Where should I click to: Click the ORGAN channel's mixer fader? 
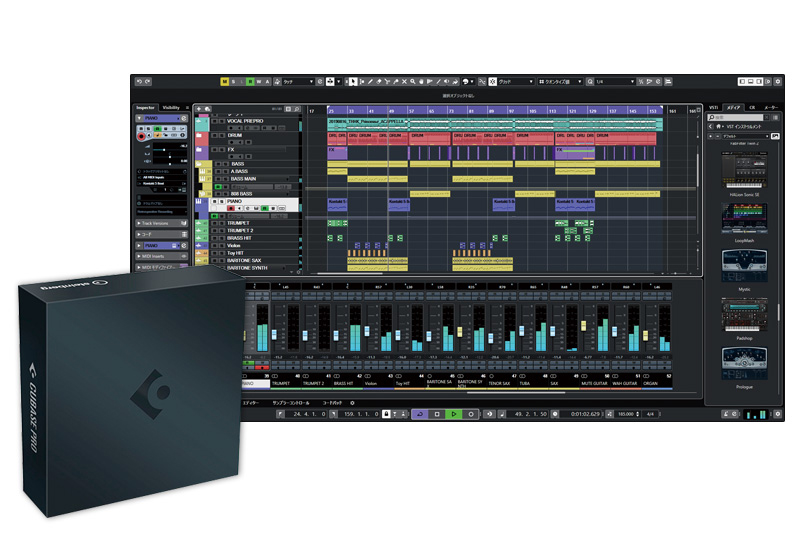tap(645, 336)
